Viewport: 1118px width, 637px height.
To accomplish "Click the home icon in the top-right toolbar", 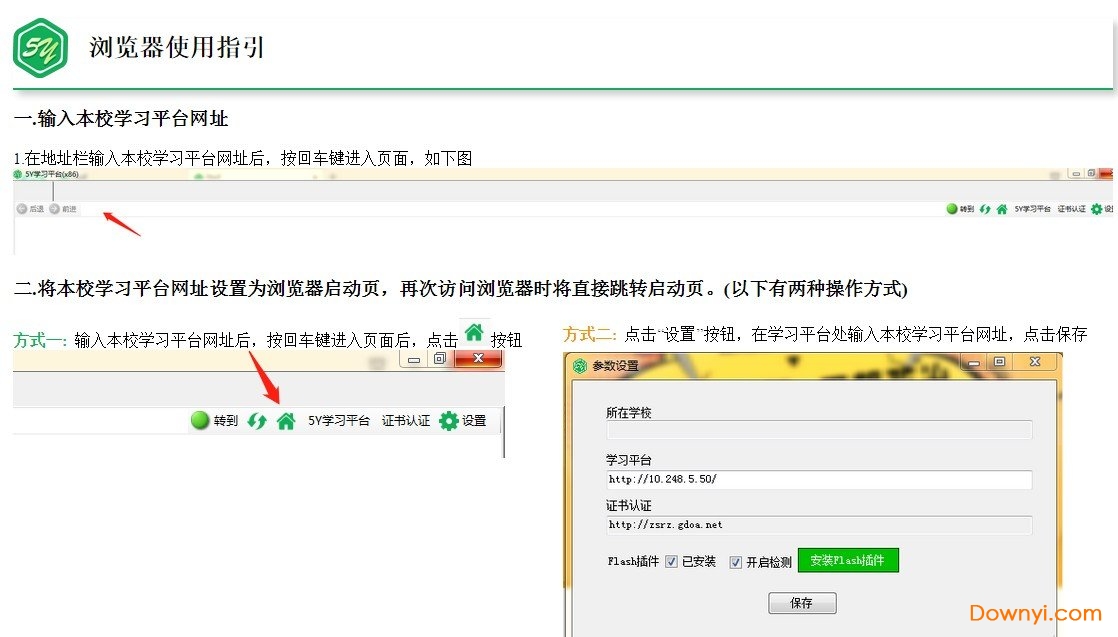I will [1000, 208].
